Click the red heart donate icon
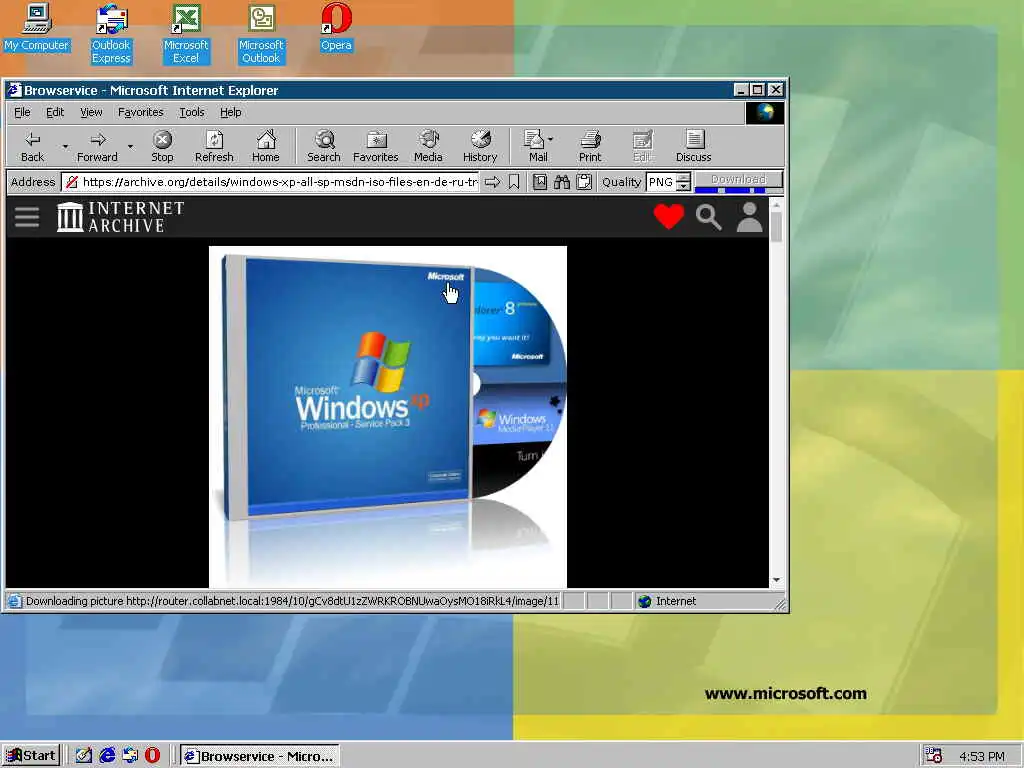The image size is (1024, 768). tap(669, 216)
